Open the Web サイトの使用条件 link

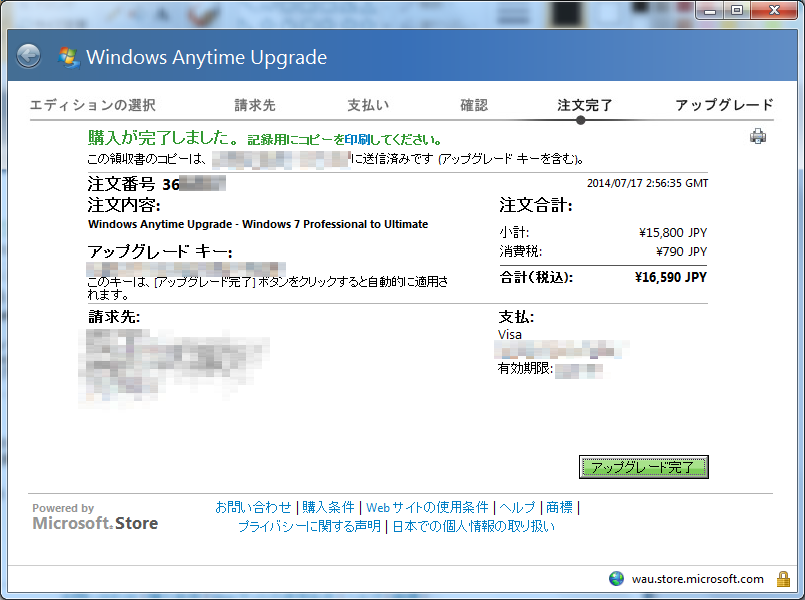tap(427, 507)
